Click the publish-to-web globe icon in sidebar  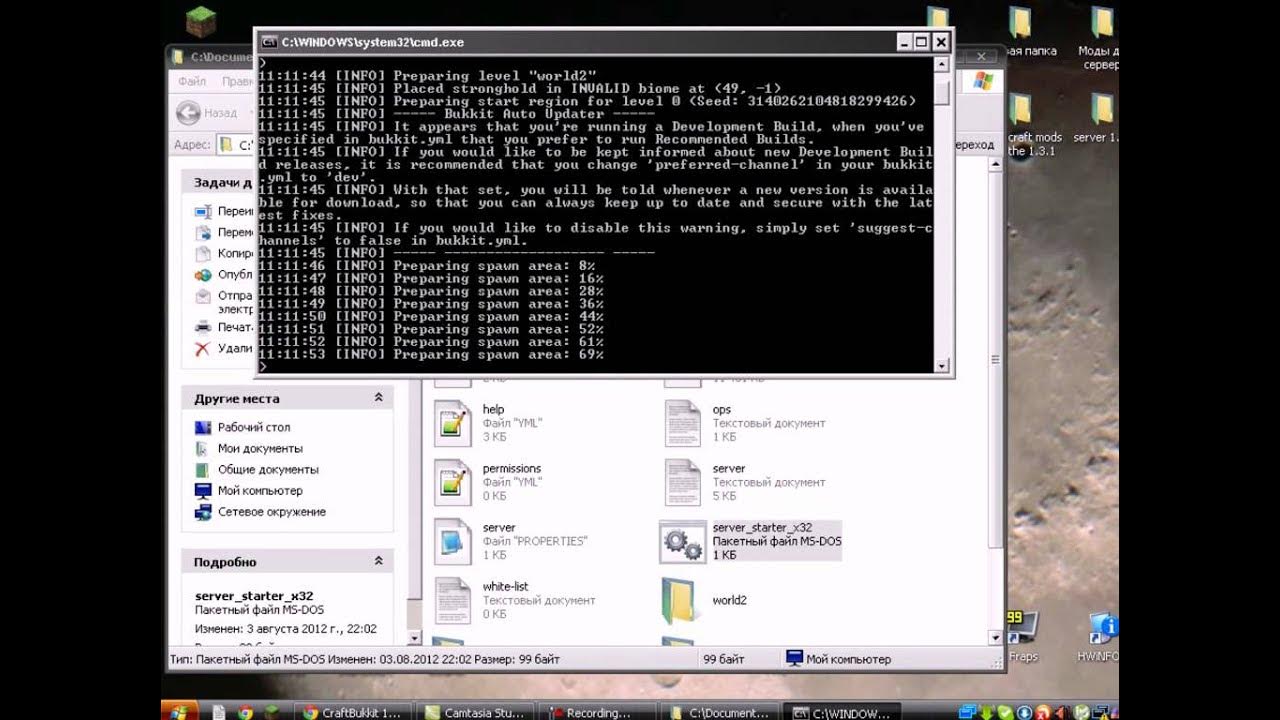pos(203,274)
